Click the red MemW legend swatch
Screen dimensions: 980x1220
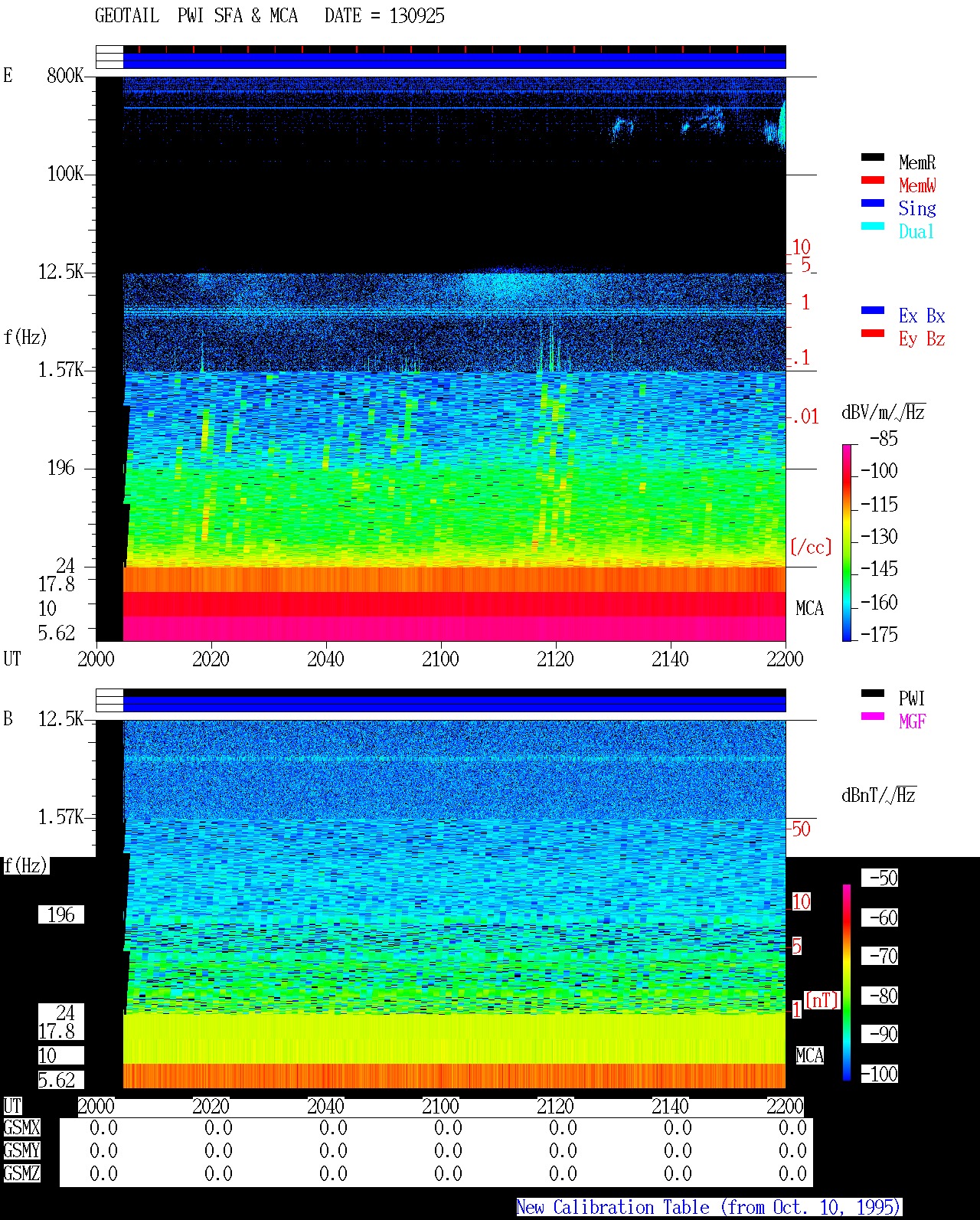click(x=873, y=181)
